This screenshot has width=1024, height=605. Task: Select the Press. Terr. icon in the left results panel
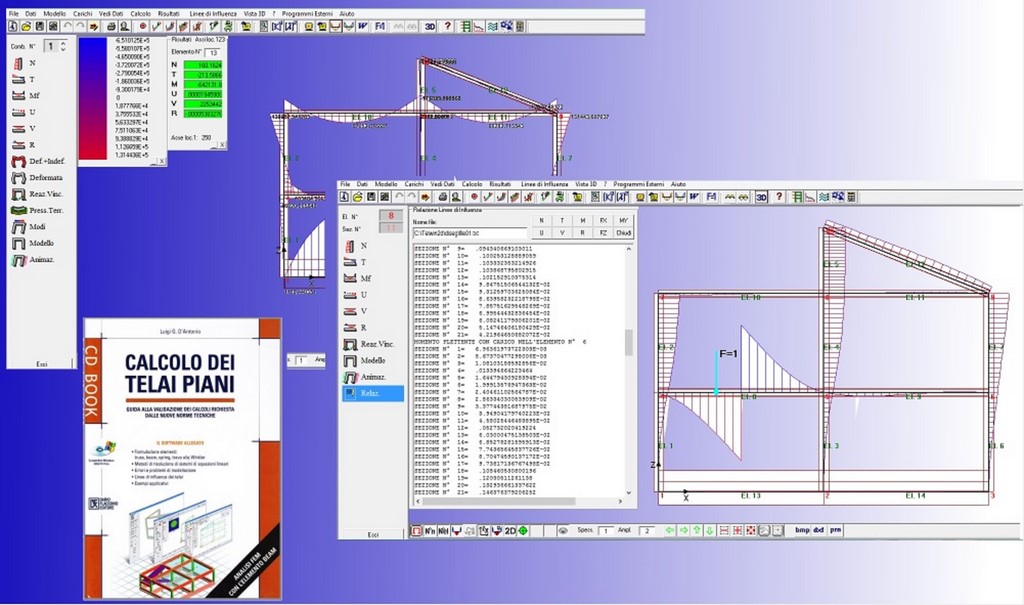pyautogui.click(x=18, y=210)
